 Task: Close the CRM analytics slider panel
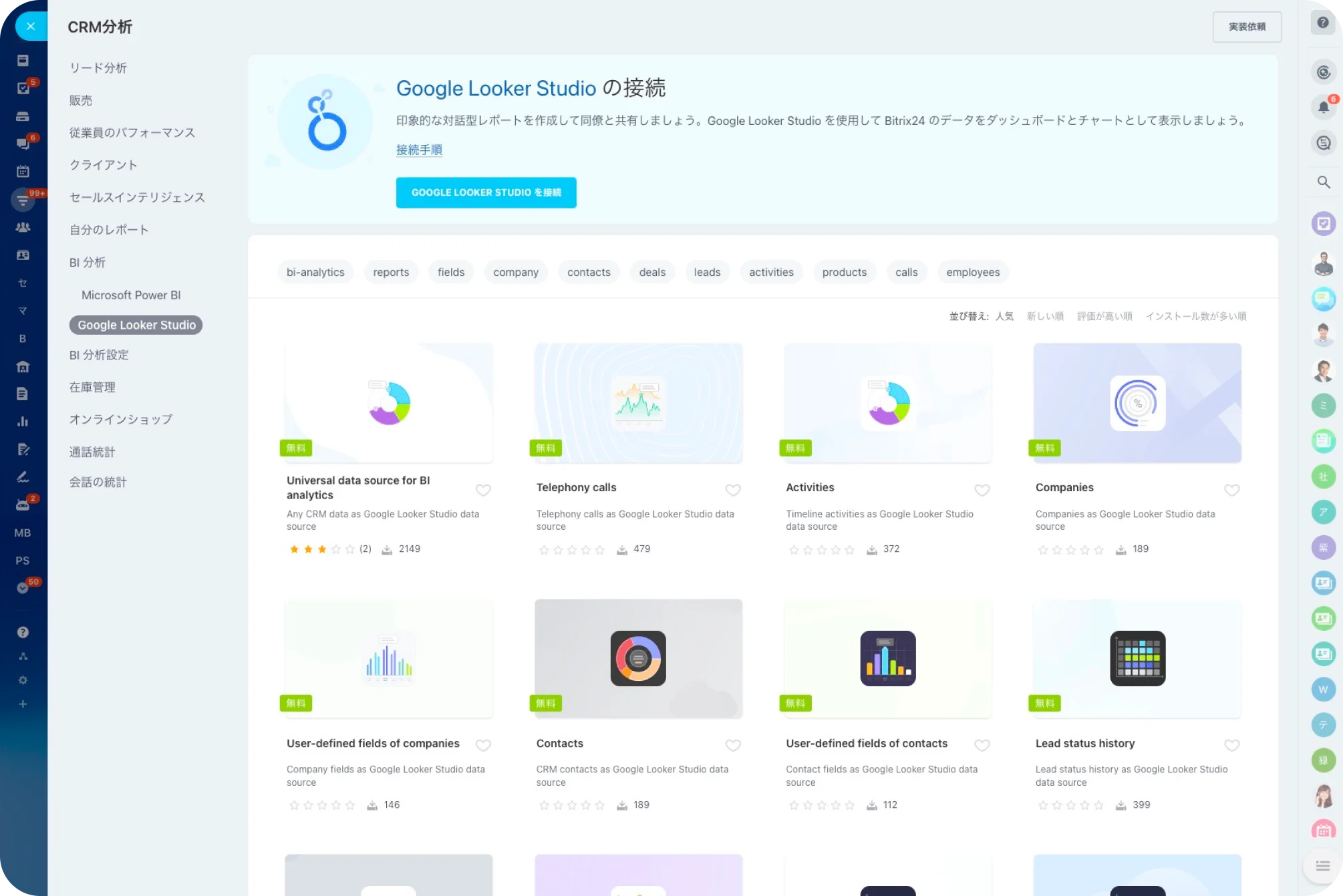click(x=31, y=27)
